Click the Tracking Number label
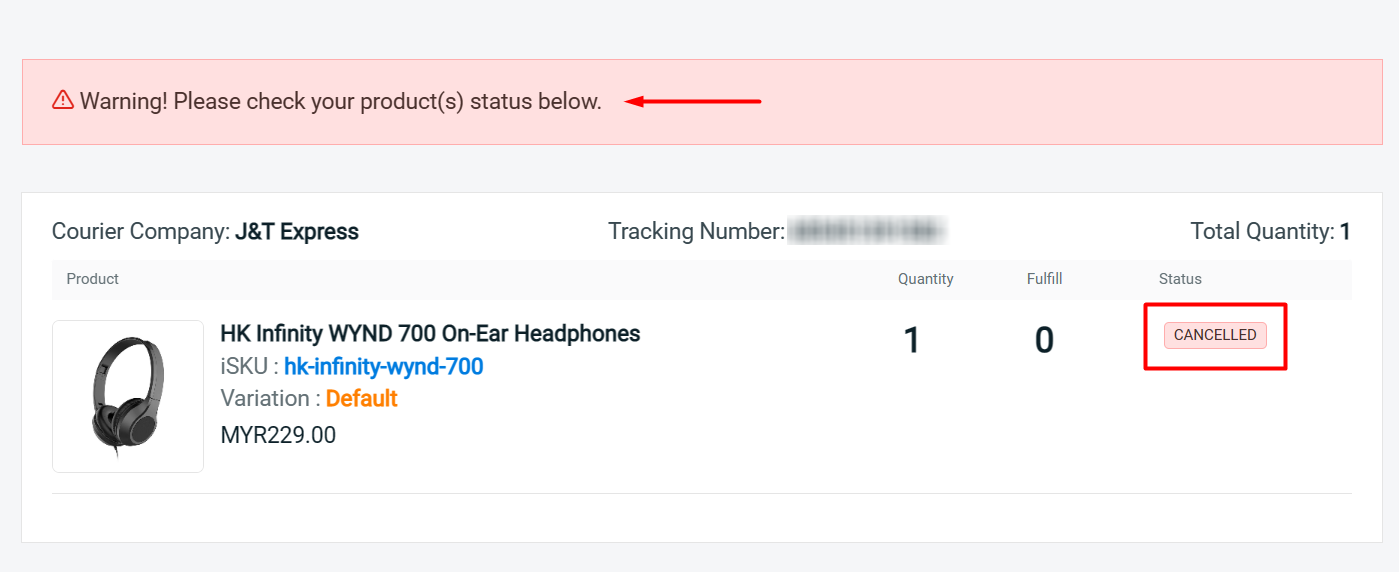This screenshot has height=572, width=1399. [695, 232]
